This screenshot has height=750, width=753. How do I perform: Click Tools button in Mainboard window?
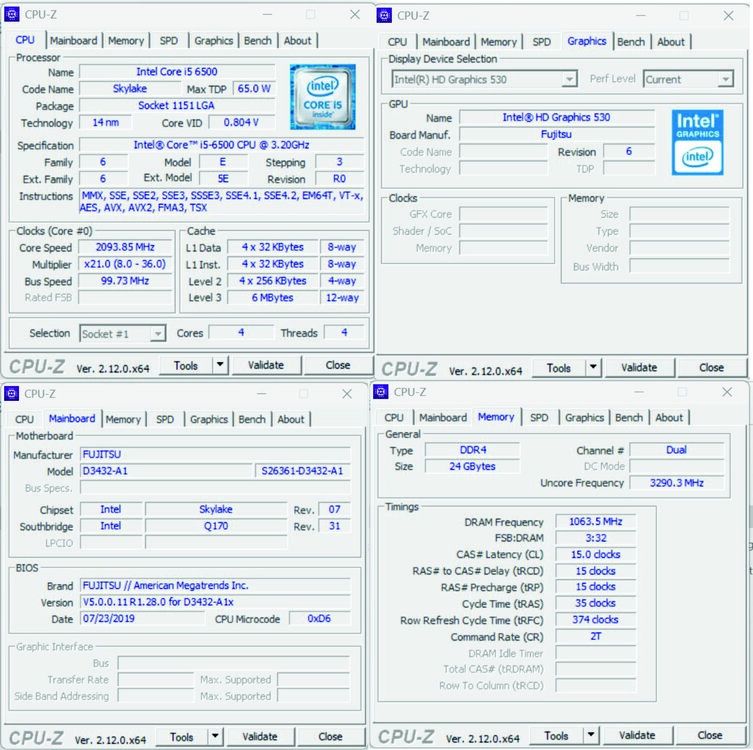pos(182,737)
